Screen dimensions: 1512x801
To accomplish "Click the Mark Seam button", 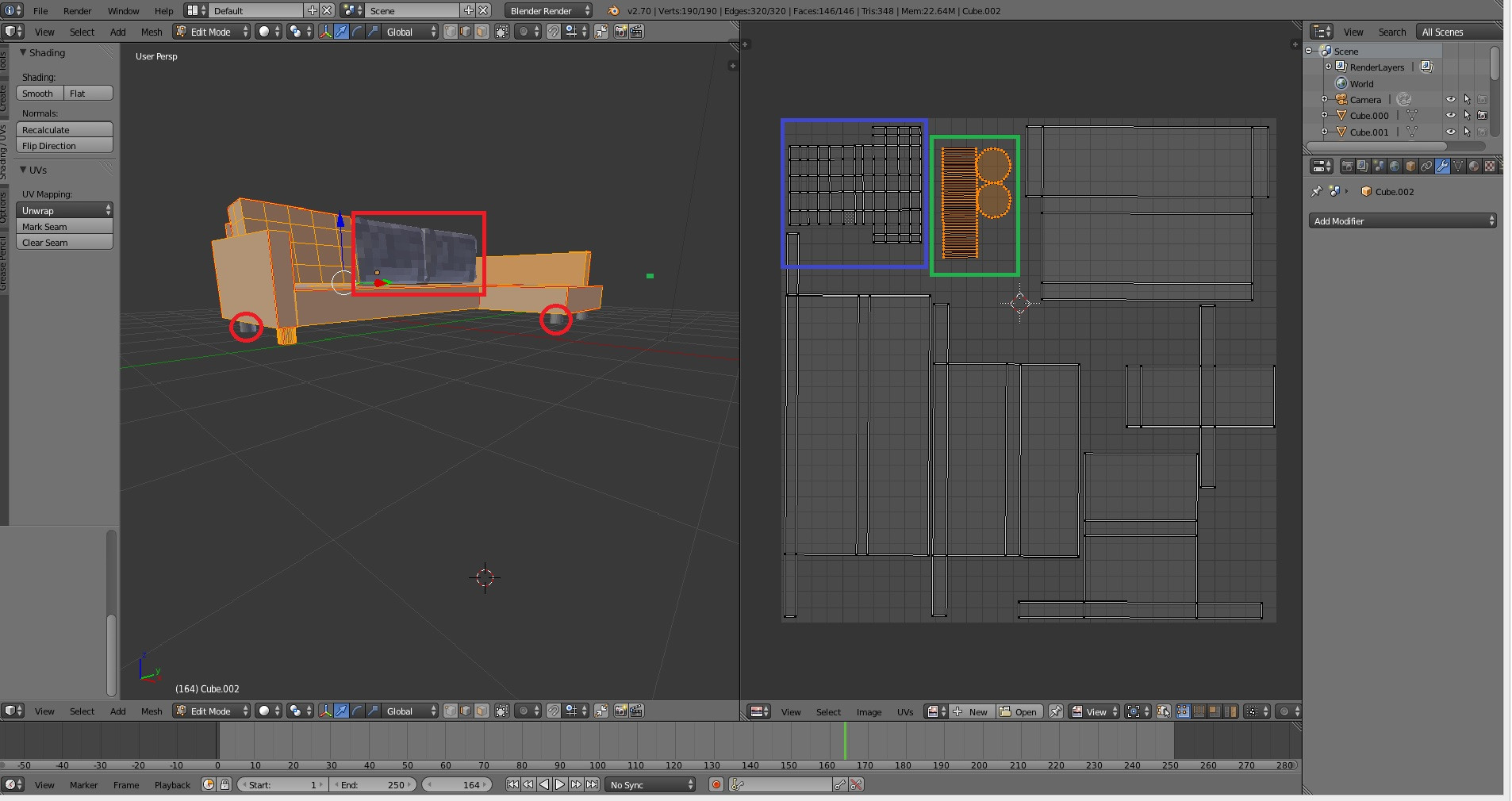I will (64, 226).
